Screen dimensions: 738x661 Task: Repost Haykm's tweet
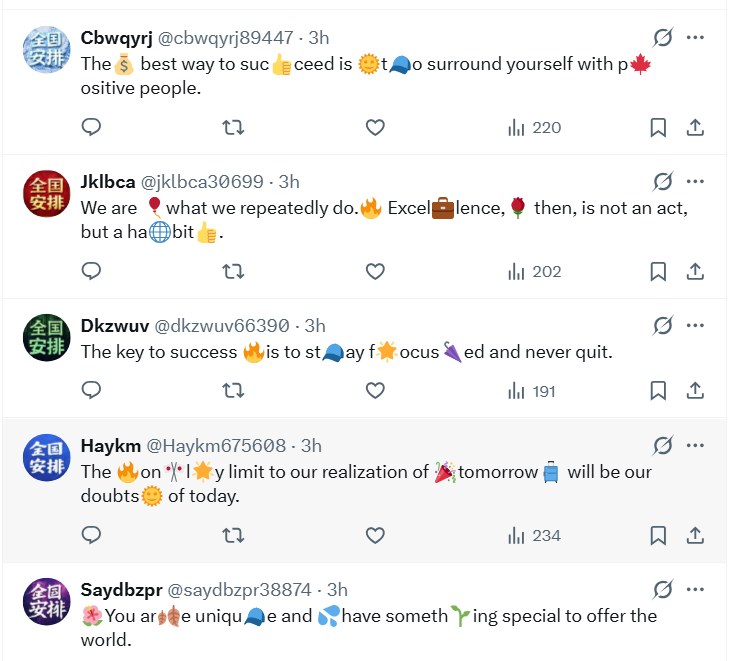[233, 535]
